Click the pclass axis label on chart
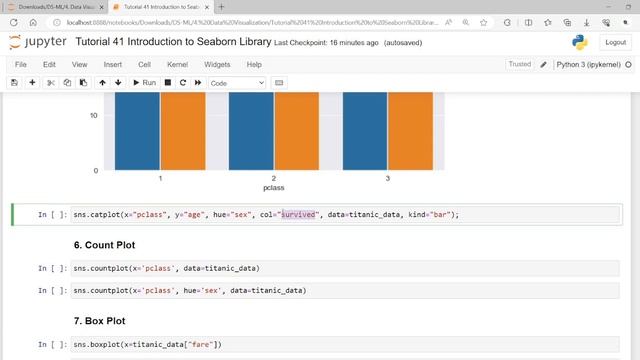 point(273,188)
